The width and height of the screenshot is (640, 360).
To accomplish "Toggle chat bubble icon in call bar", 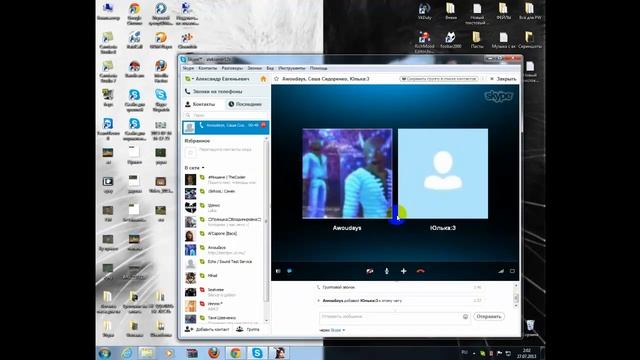I will 289,271.
